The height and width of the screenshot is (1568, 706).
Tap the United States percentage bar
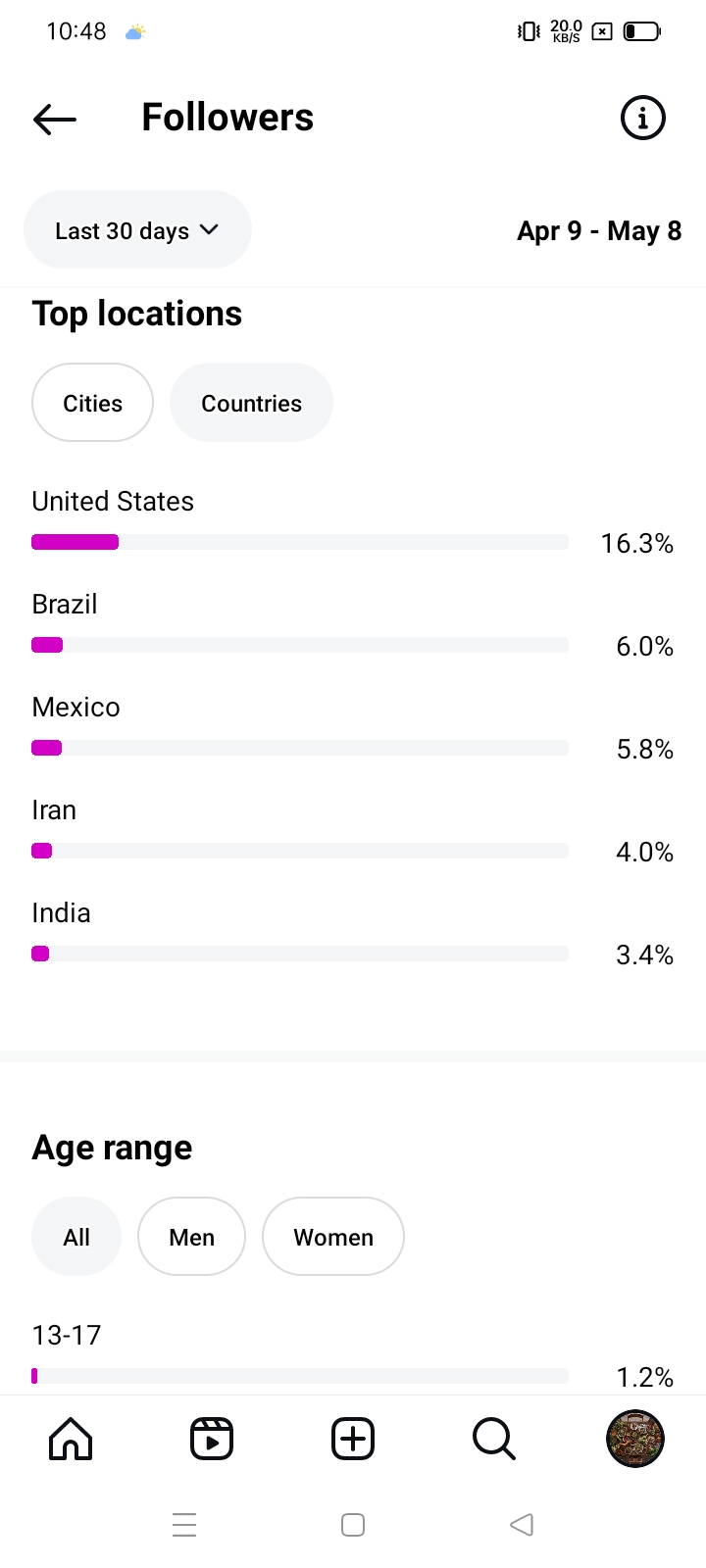[299, 542]
